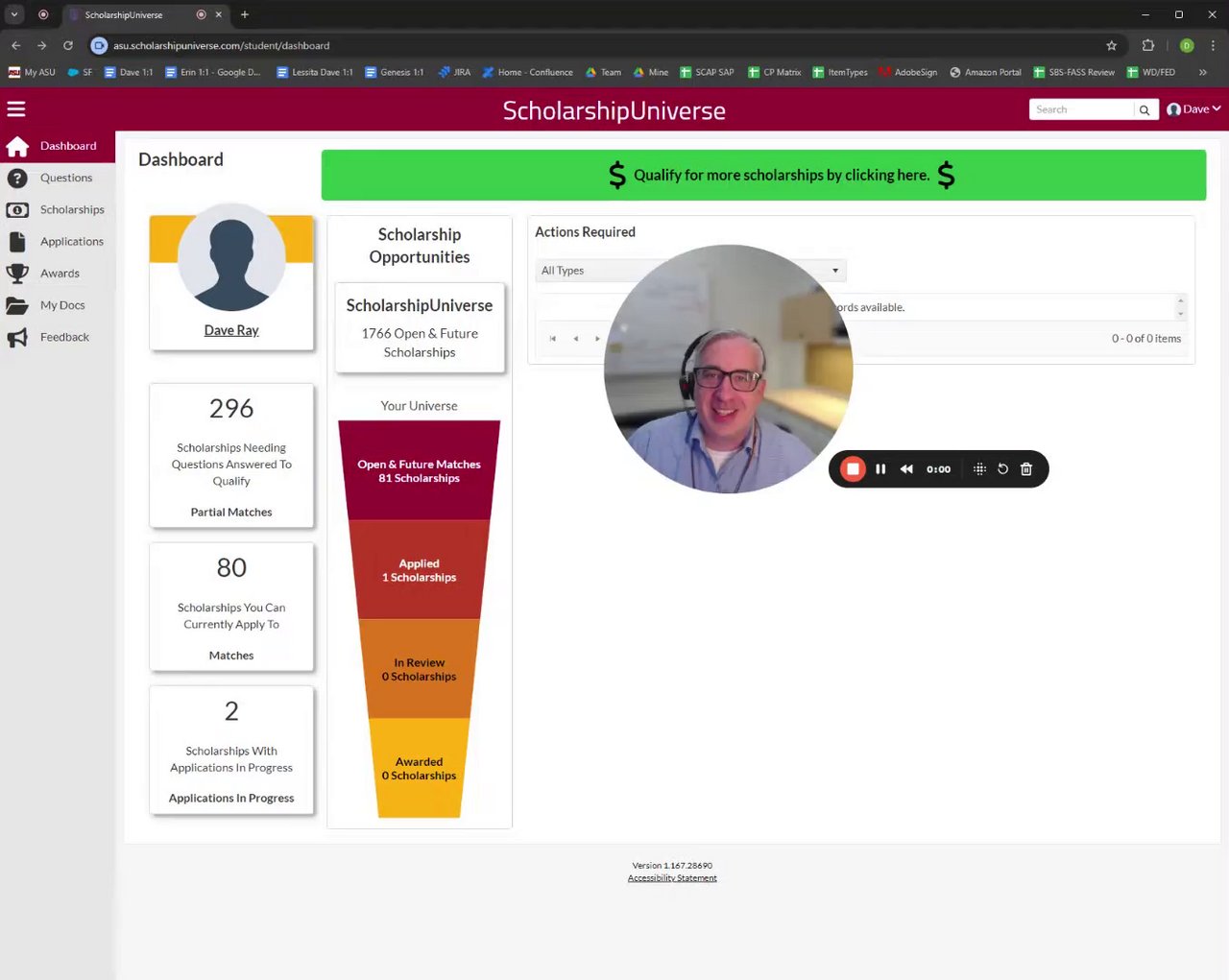Click the Feedback megaphone icon
Image resolution: width=1229 pixels, height=980 pixels.
tap(17, 338)
